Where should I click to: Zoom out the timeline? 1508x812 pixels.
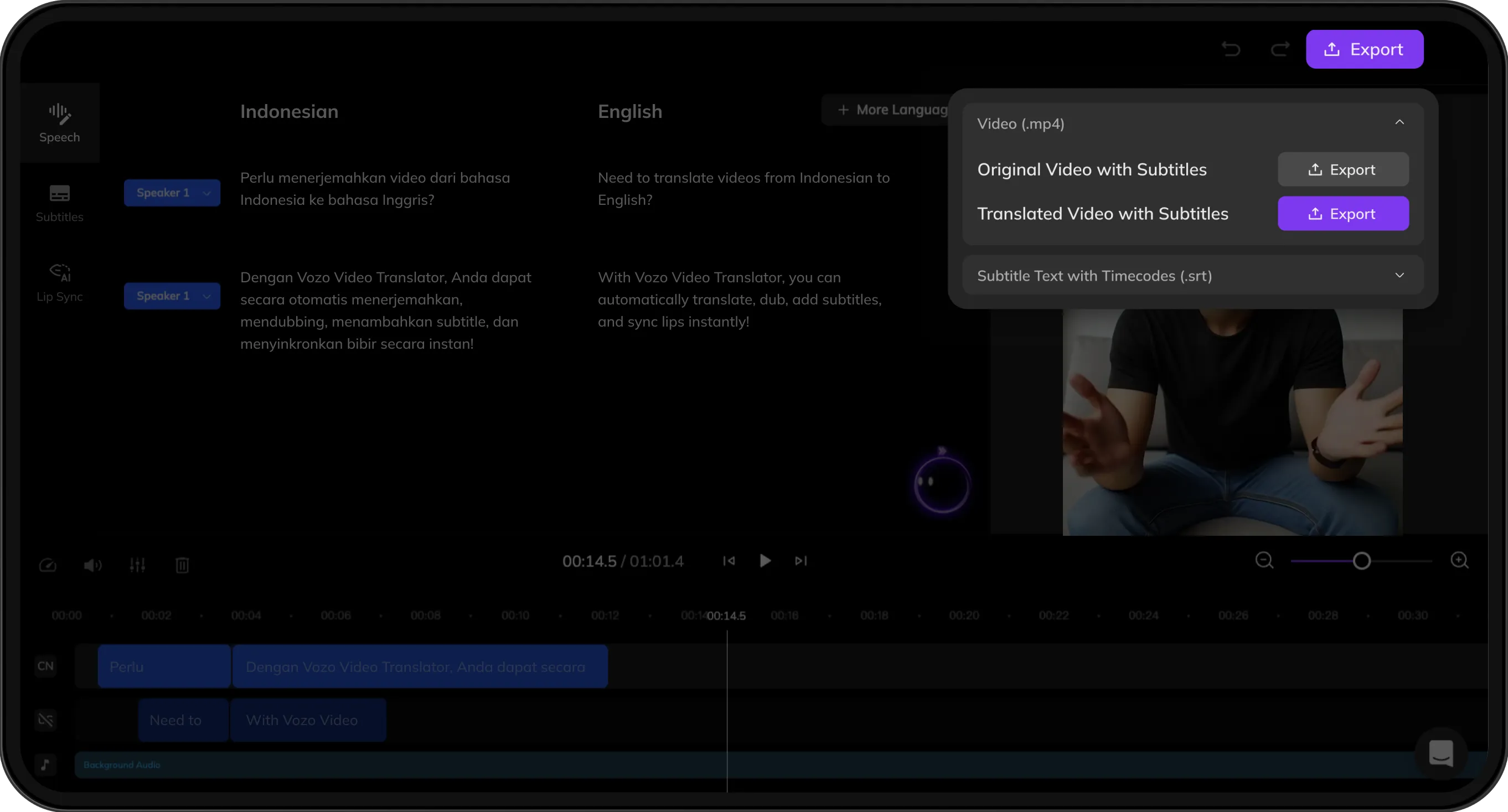1264,561
